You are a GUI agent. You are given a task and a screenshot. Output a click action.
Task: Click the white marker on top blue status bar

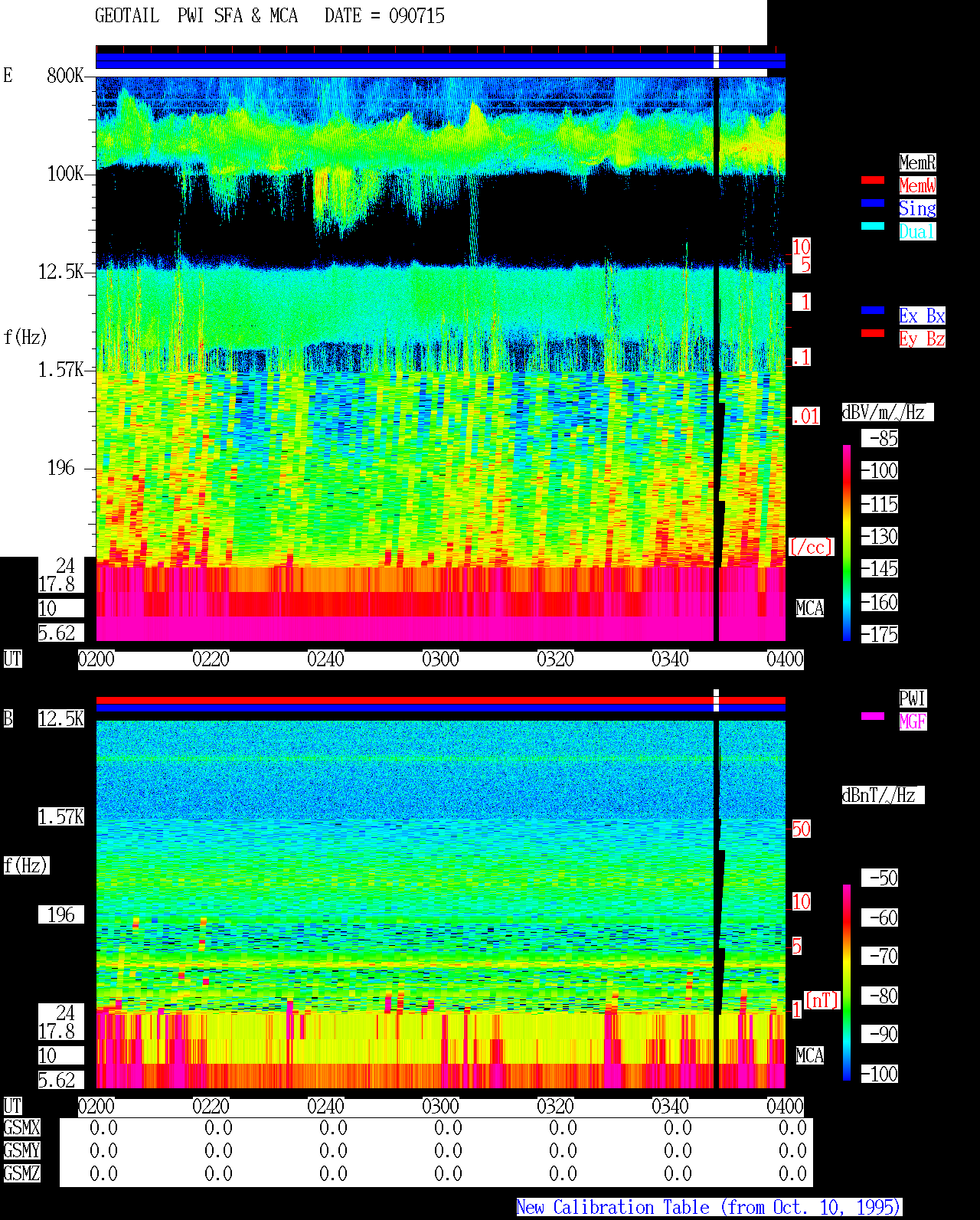coord(717,57)
